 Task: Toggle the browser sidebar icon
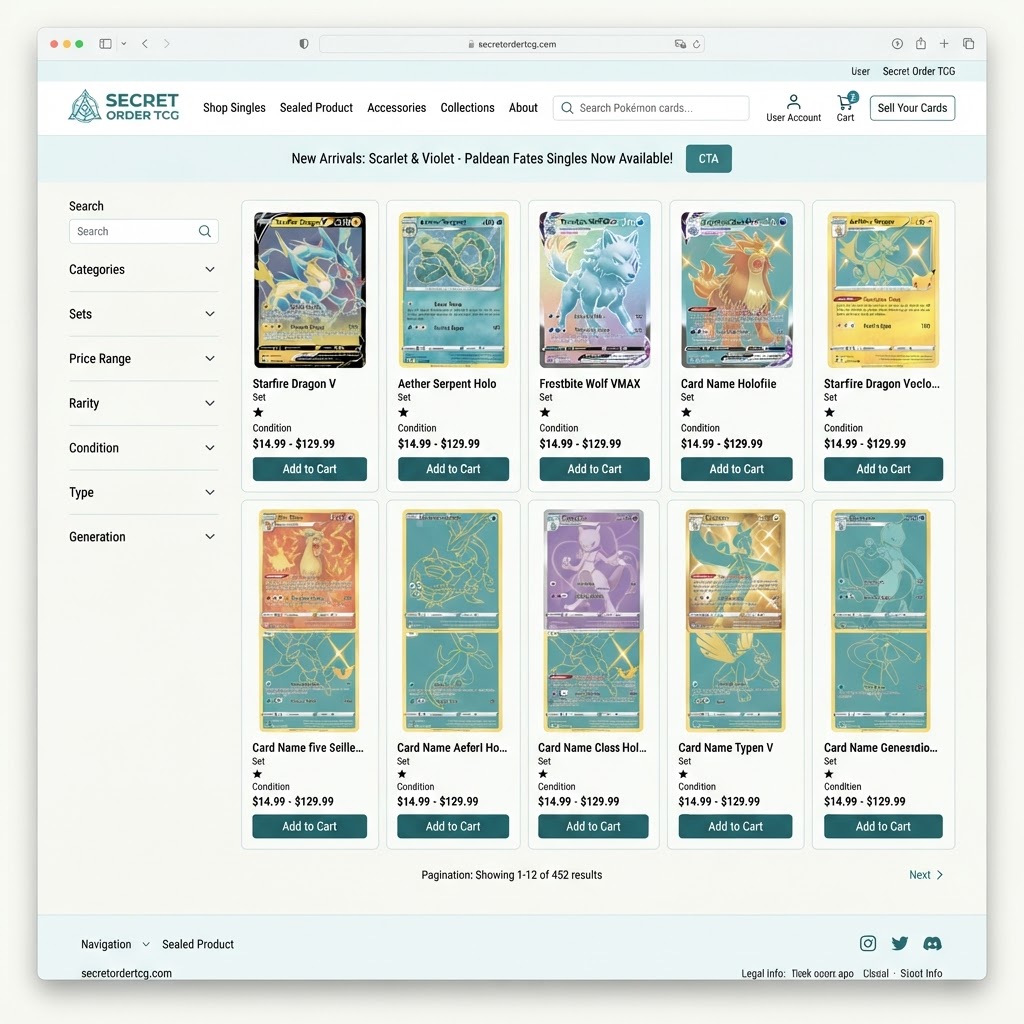coord(105,44)
